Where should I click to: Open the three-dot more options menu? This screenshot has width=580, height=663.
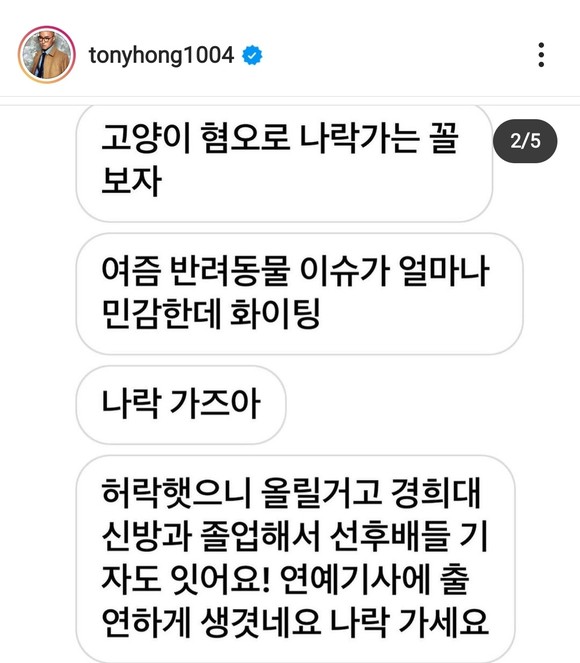tap(541, 55)
